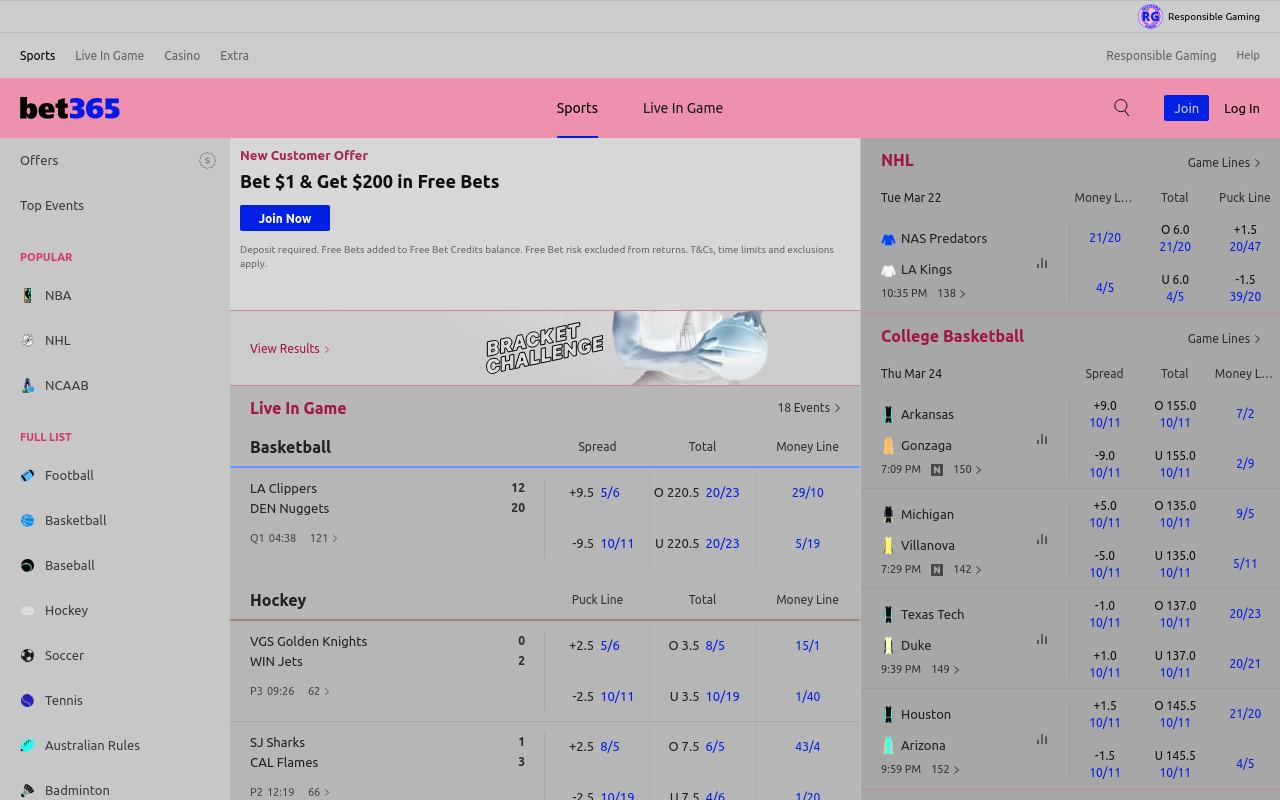
Task: Open Responsible Gaming link in top menu
Action: pyautogui.click(x=1161, y=56)
